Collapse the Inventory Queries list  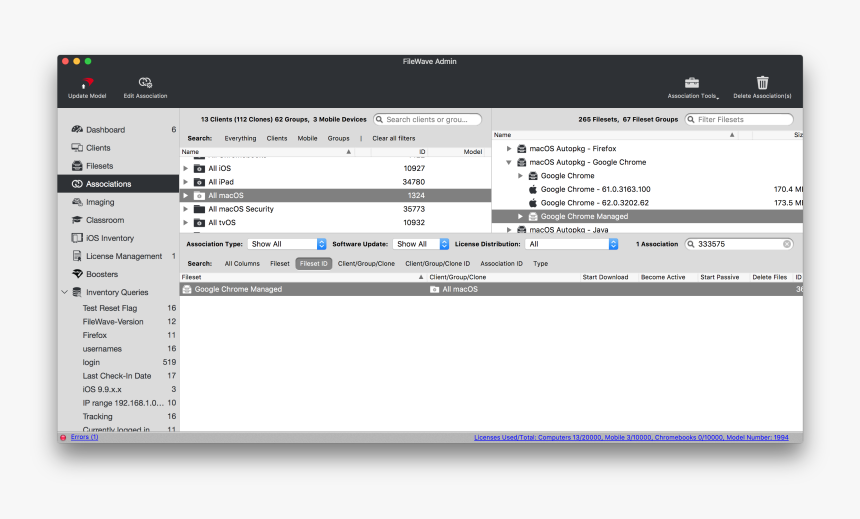pos(64,292)
